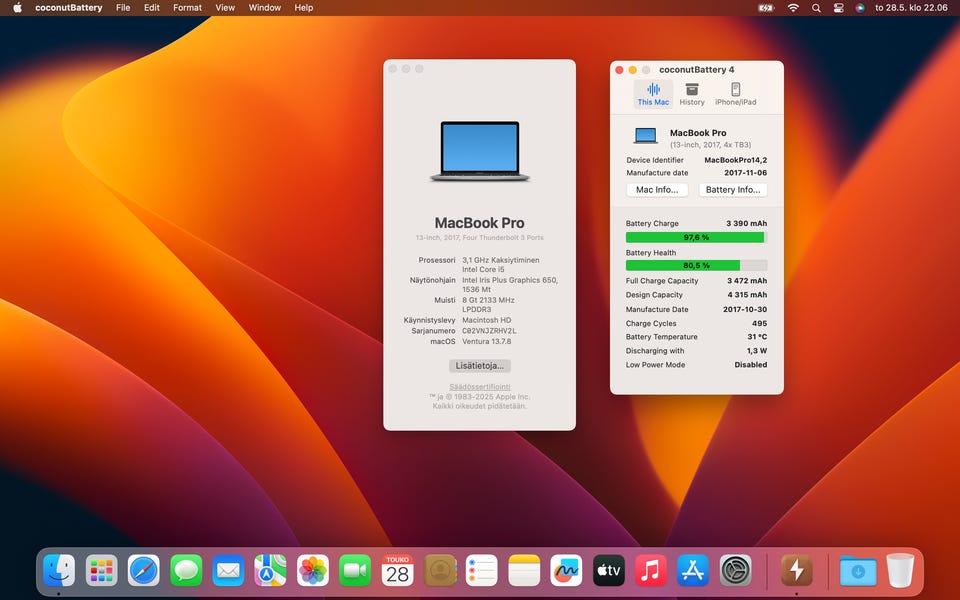Screen dimensions: 960x600
Task: Open Launchpad from the Dock
Action: [x=102, y=571]
